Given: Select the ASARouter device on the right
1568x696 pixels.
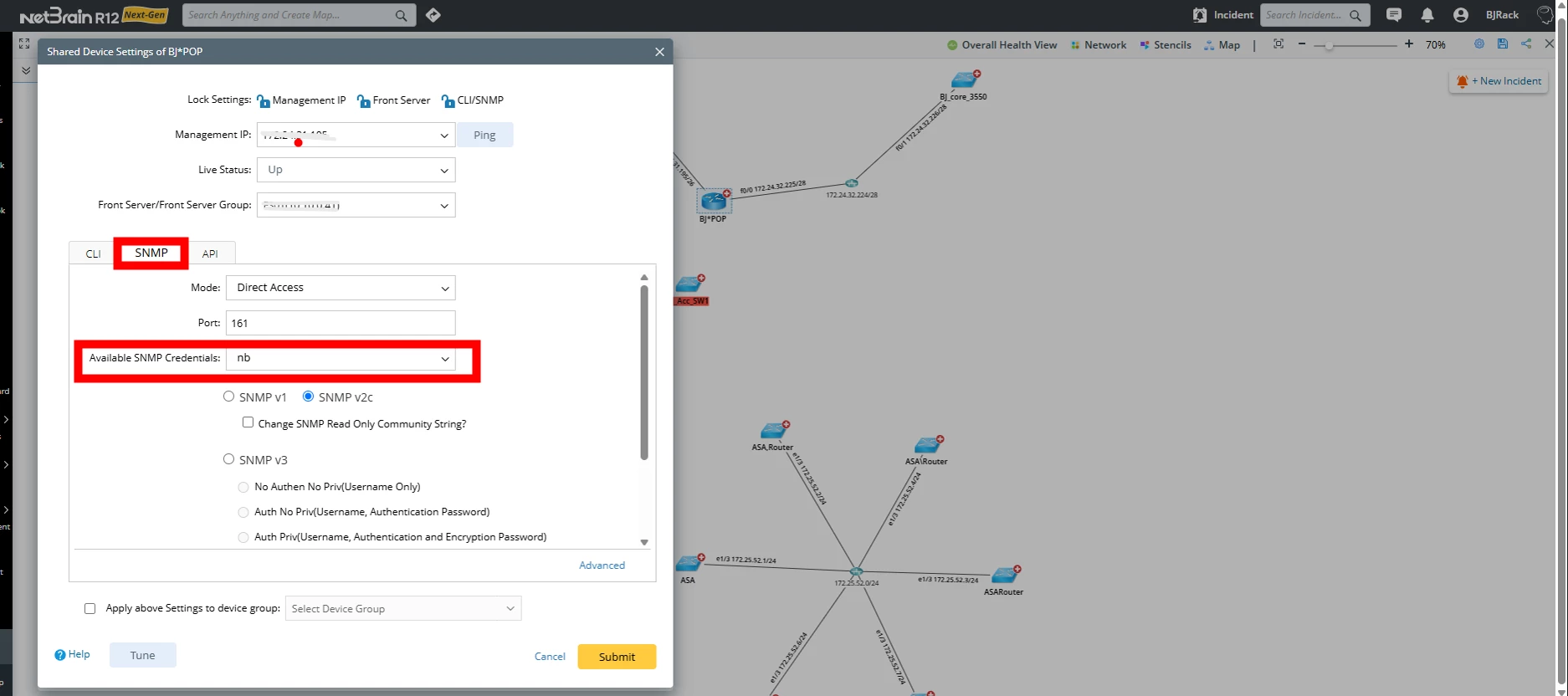Looking at the screenshot, I should point(1004,575).
